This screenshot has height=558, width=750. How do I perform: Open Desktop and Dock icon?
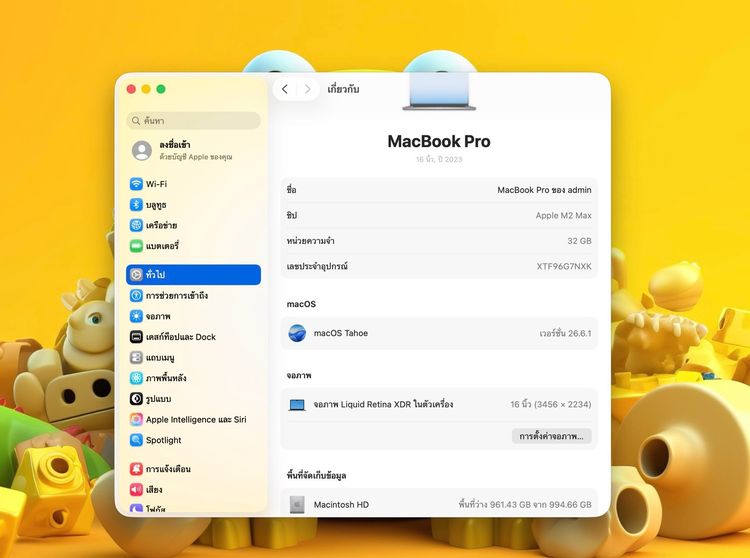click(x=136, y=337)
